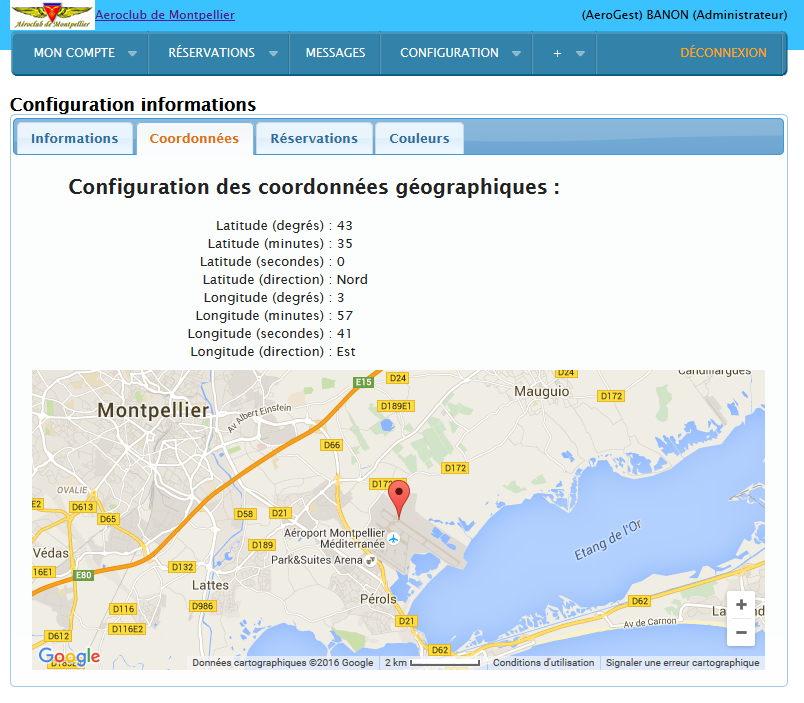
Task: Click the Latitude (degrés) value 43
Action: (345, 226)
